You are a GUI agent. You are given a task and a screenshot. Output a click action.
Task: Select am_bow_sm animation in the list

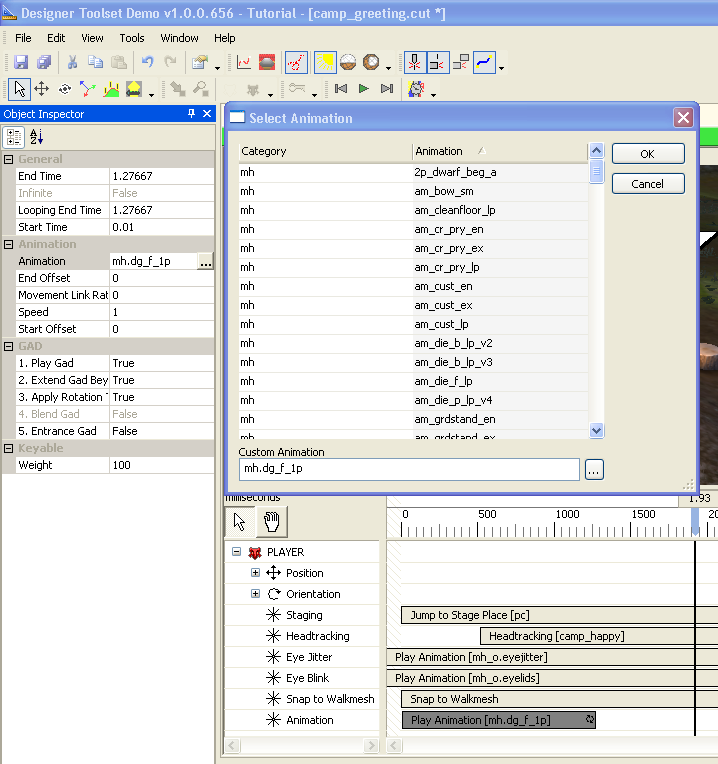pyautogui.click(x=444, y=191)
